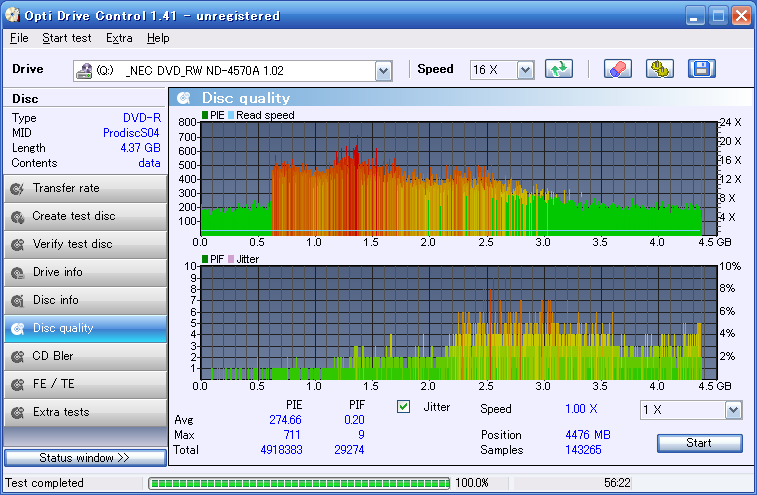Viewport: 757px width, 495px height.
Task: Click the Extra tests sidebar icon
Action: coord(17,412)
